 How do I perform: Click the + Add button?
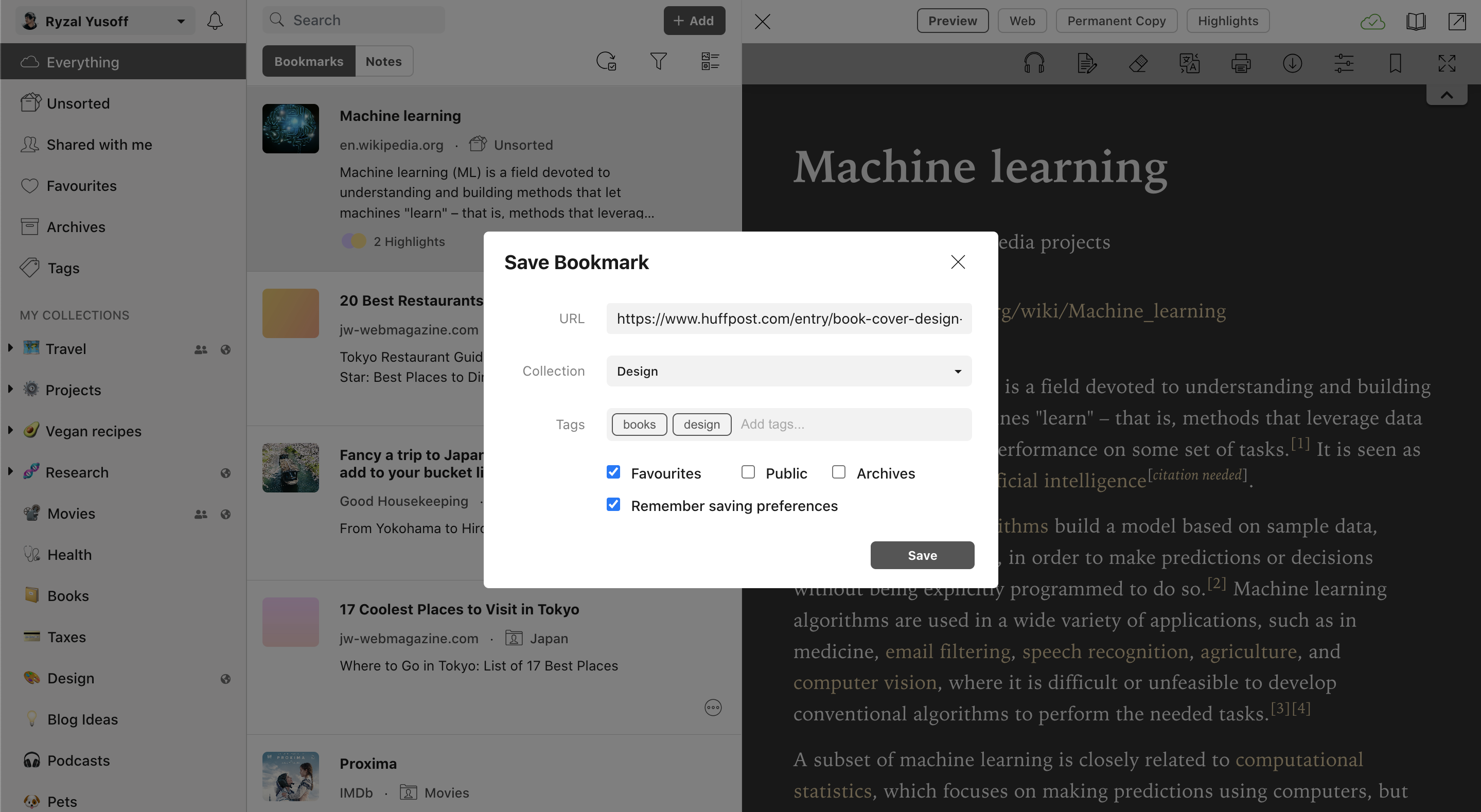click(694, 21)
